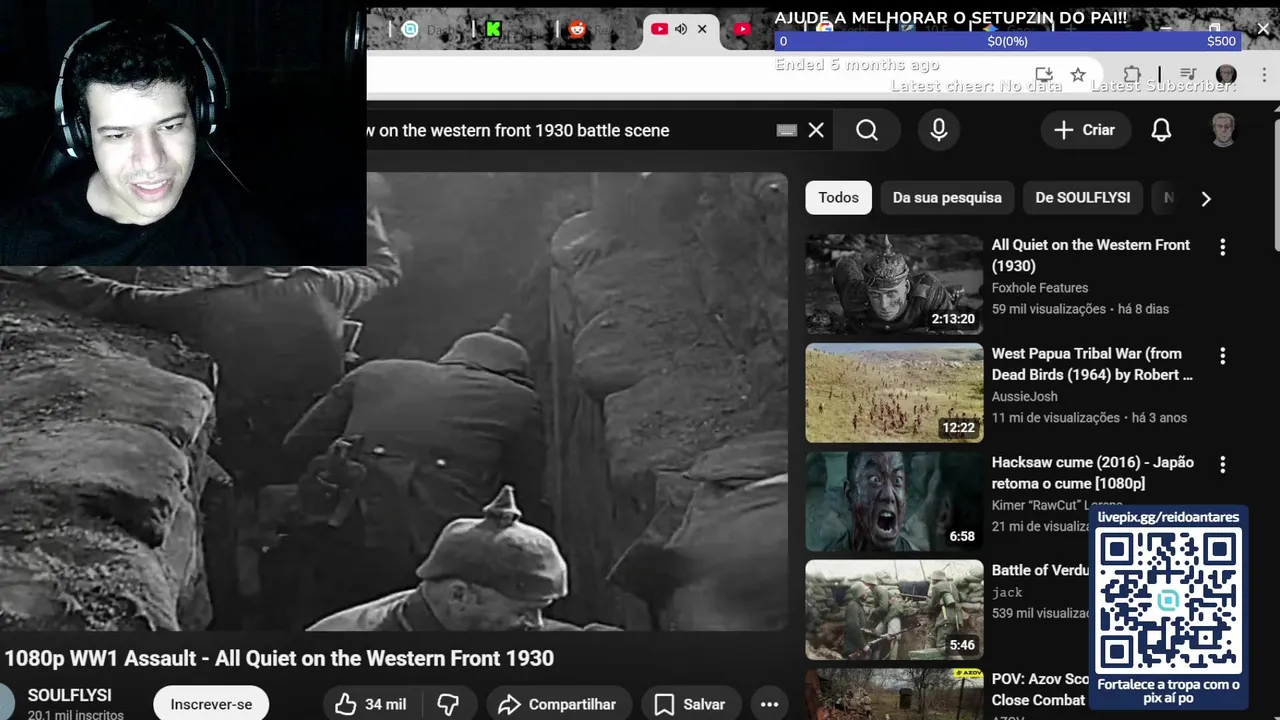Click the install app icon in address bar
Image resolution: width=1280 pixels, height=720 pixels.
(x=1044, y=75)
